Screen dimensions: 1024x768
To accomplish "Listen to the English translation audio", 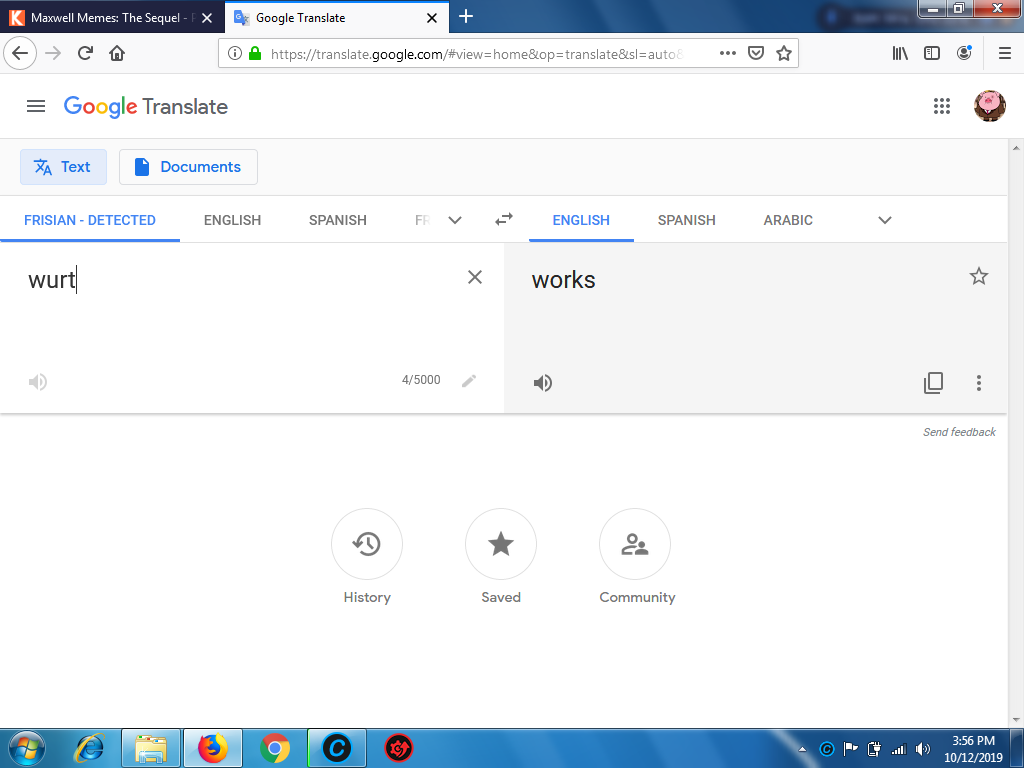I will pos(543,383).
